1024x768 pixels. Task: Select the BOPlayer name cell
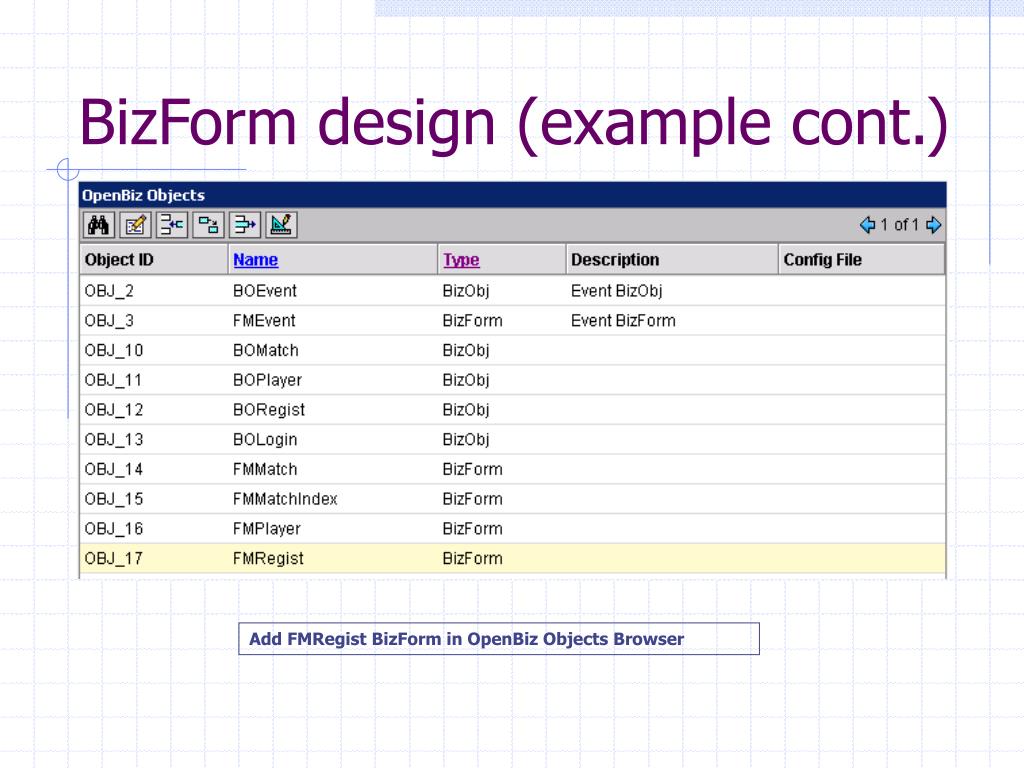267,380
